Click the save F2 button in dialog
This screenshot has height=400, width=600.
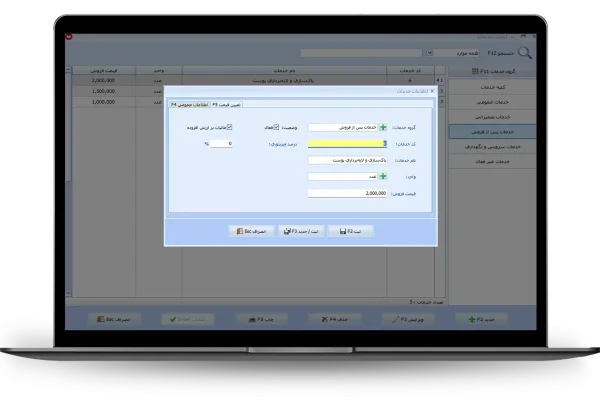tap(356, 230)
